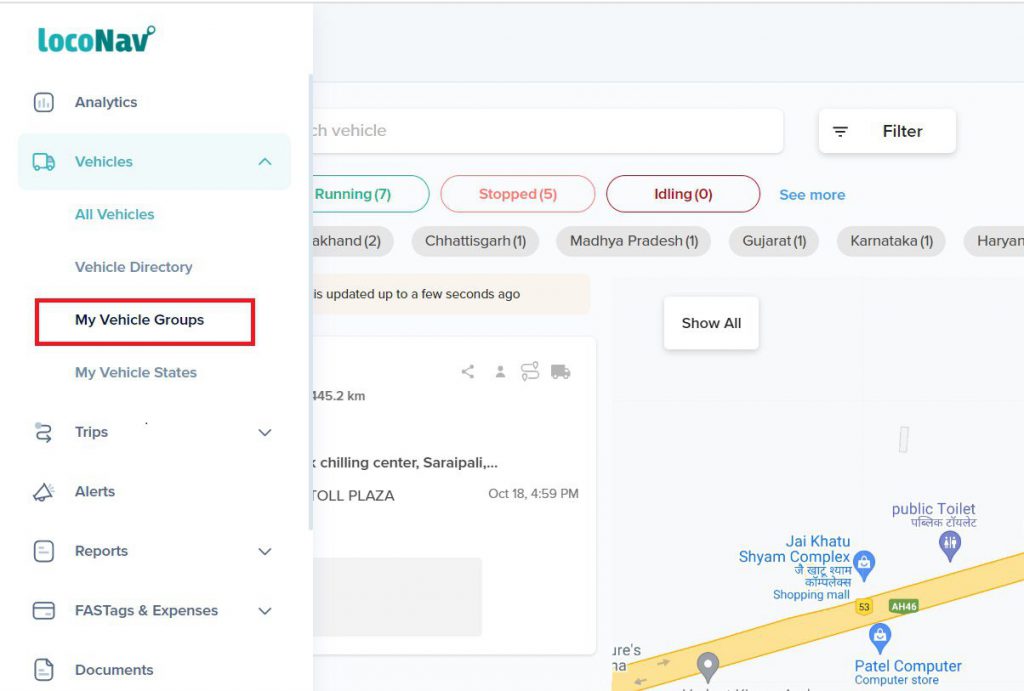Expand the Reports menu chevron

pyautogui.click(x=265, y=552)
